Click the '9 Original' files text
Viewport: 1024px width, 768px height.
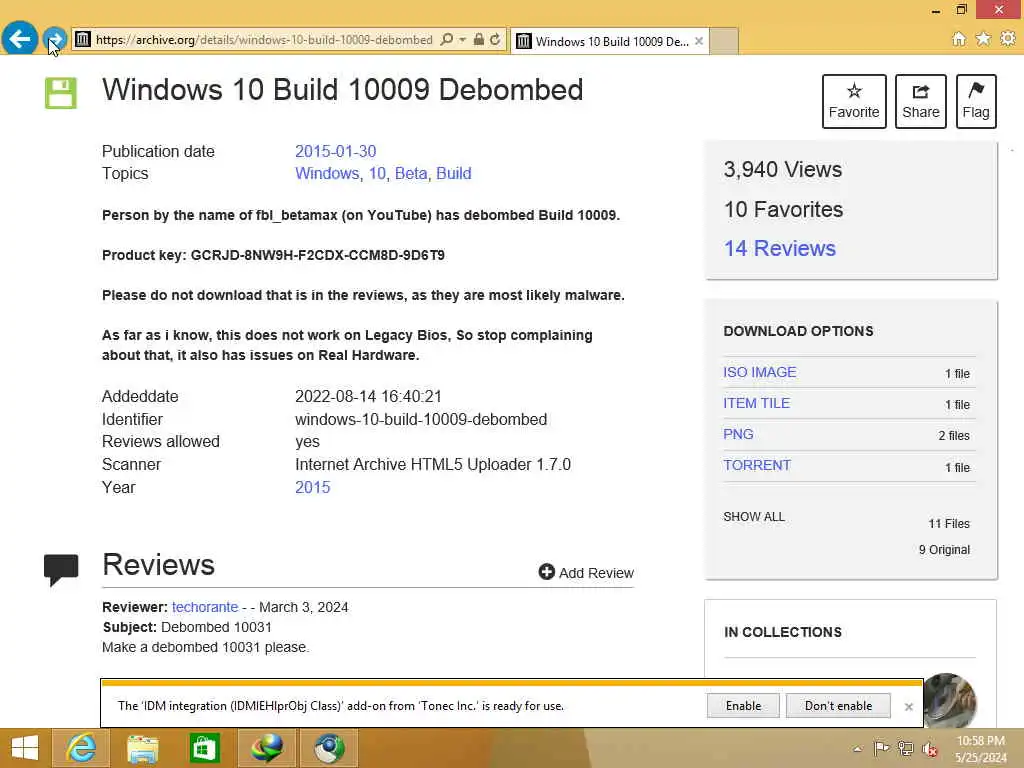click(944, 550)
